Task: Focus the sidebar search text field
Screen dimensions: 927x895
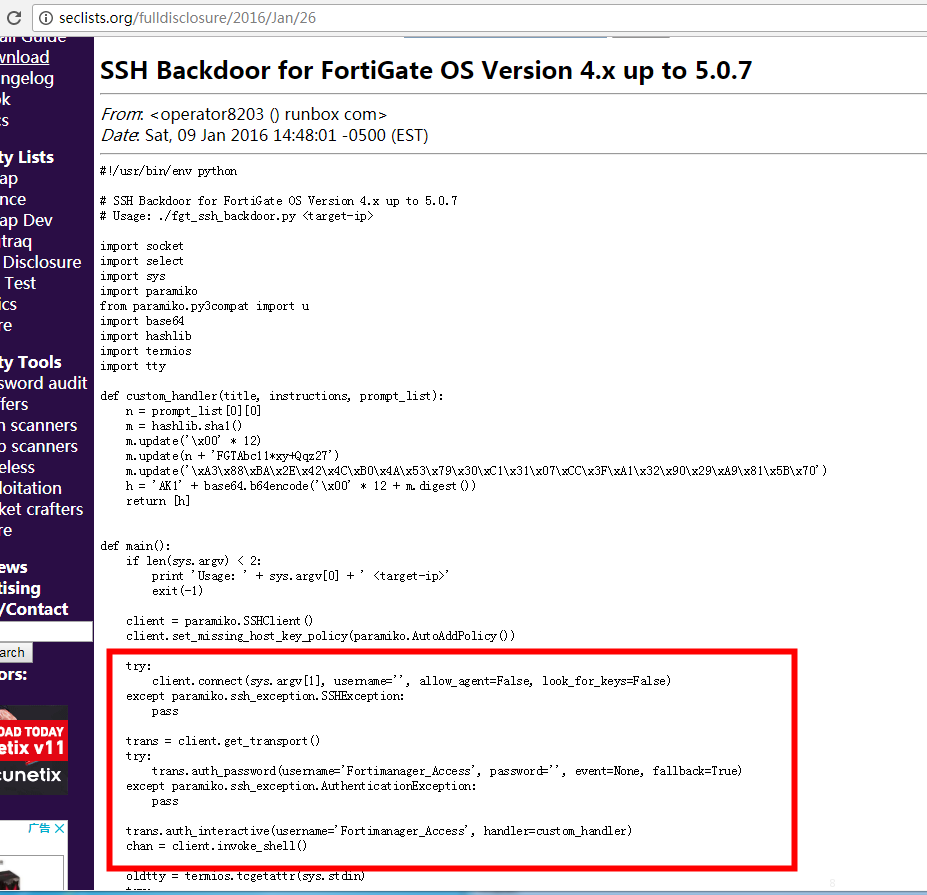Action: click(x=46, y=631)
